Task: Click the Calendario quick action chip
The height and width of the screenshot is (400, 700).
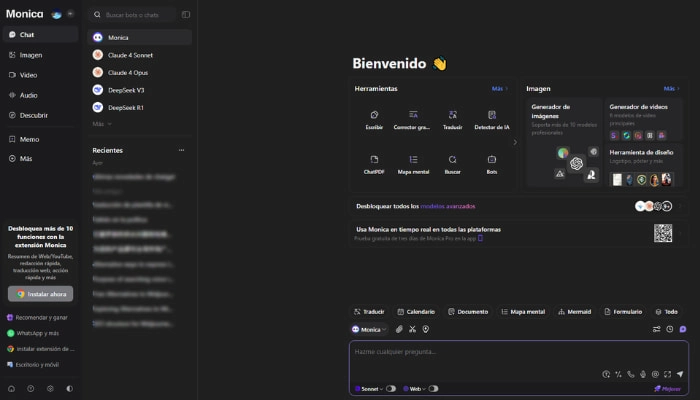Action: [416, 312]
